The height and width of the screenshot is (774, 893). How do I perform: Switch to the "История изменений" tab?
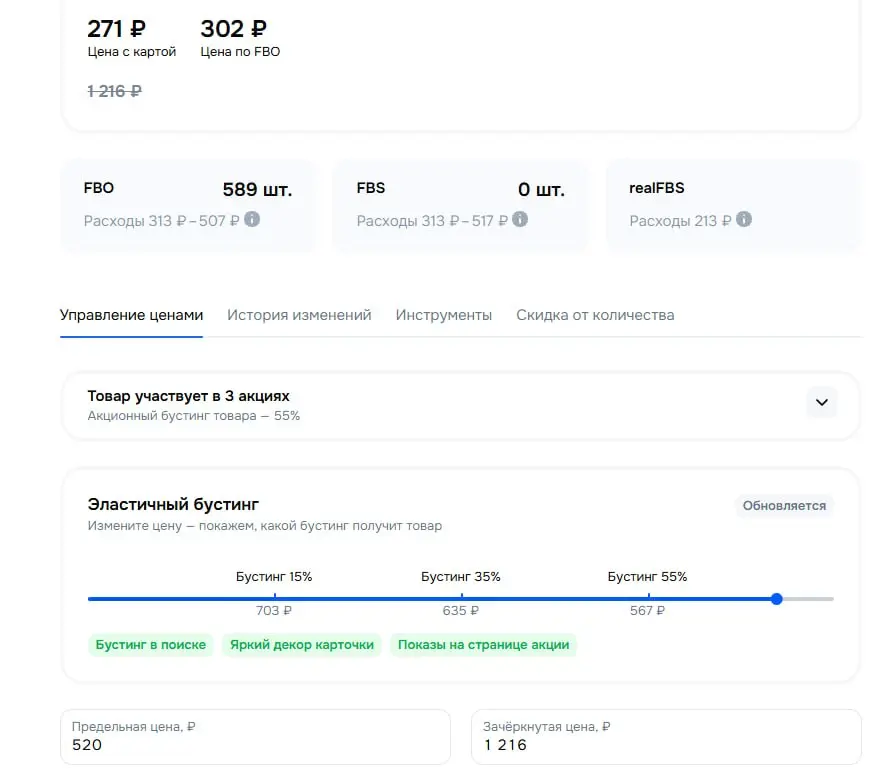click(299, 315)
